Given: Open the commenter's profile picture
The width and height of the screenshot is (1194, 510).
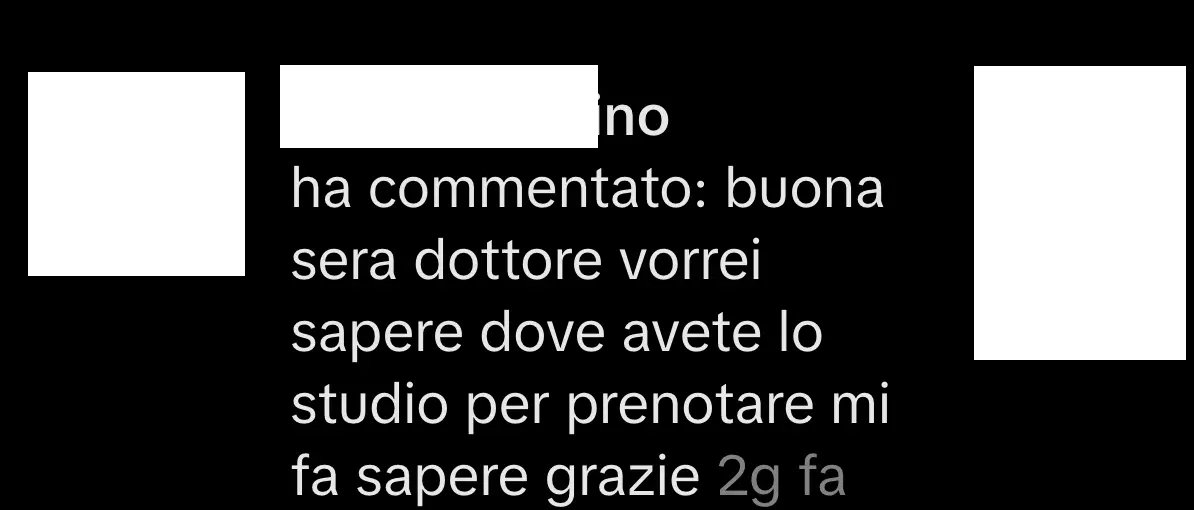Looking at the screenshot, I should 136,174.
